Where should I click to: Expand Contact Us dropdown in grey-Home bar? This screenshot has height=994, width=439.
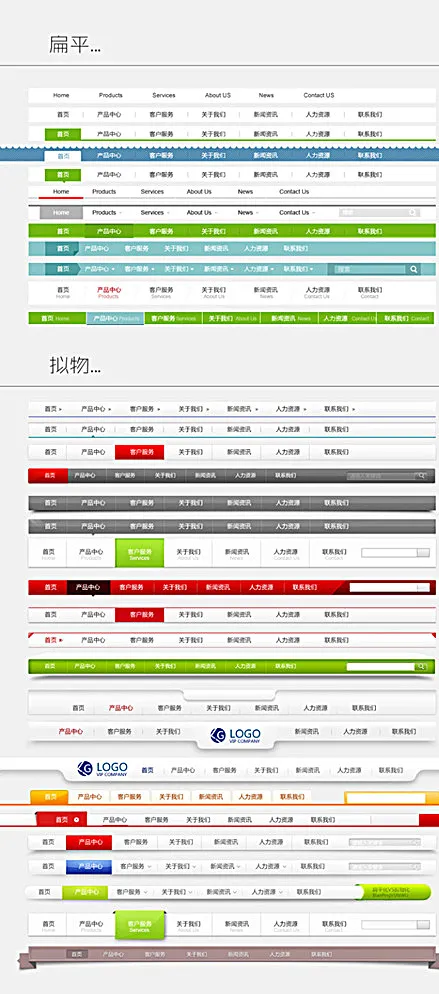click(296, 213)
